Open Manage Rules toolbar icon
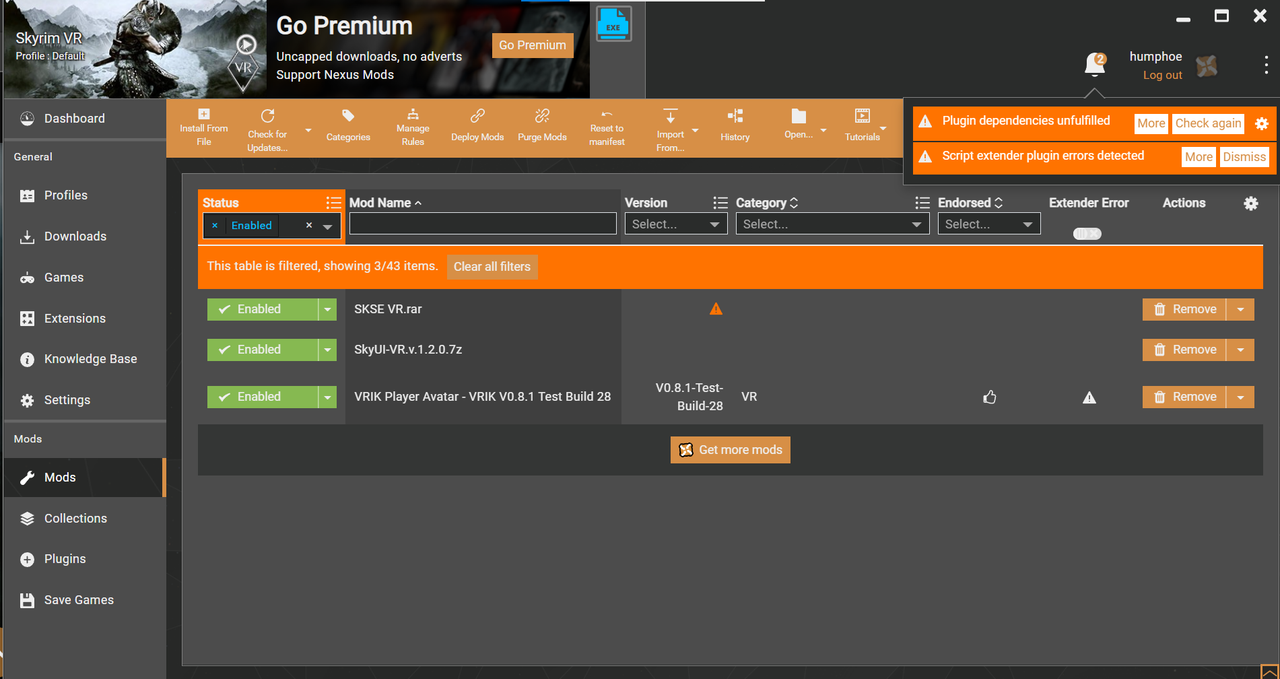 click(x=413, y=115)
